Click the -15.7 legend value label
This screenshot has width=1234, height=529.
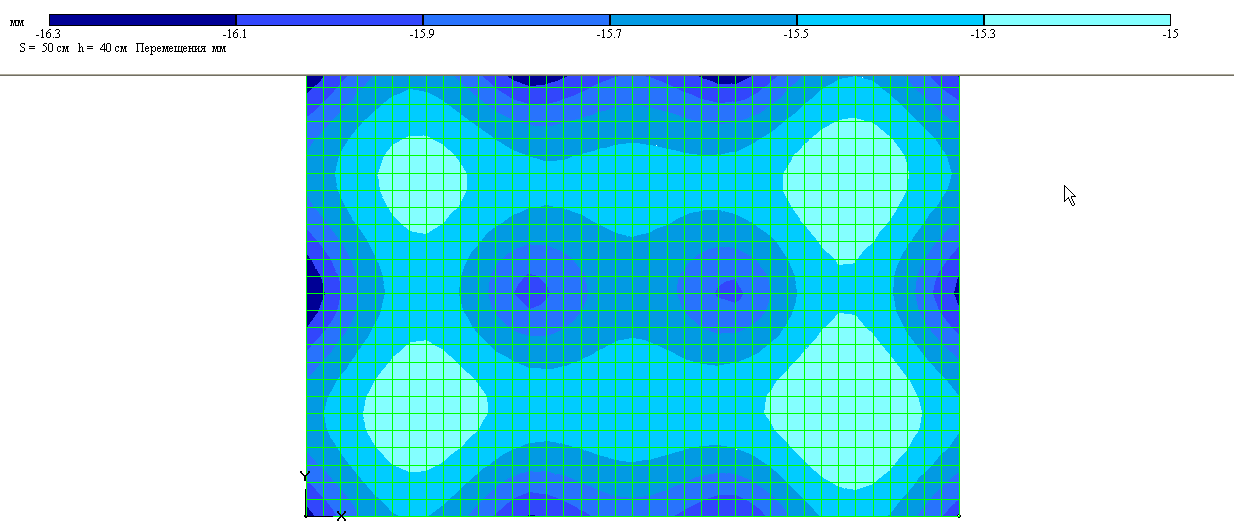(610, 34)
